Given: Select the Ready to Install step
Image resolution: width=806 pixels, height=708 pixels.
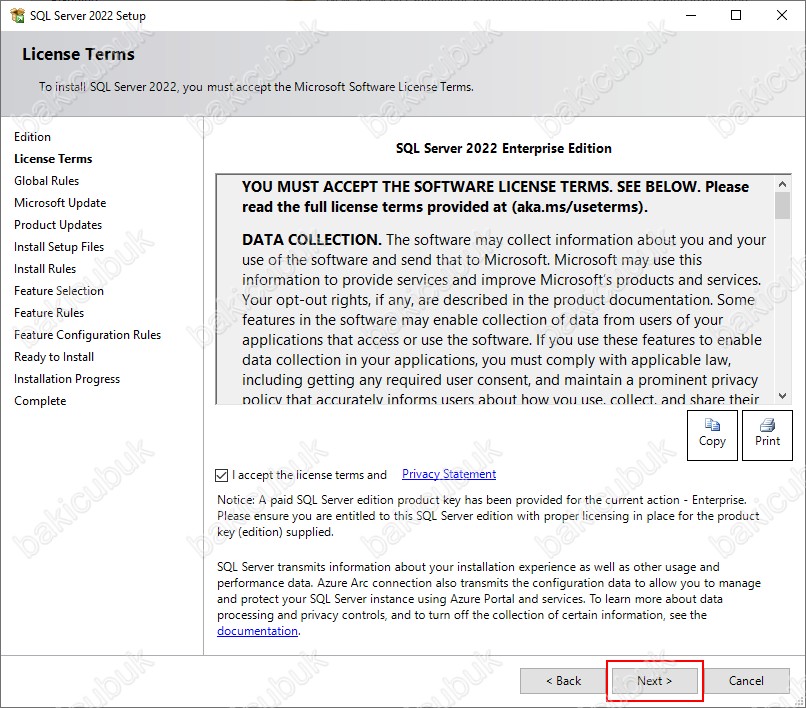Looking at the screenshot, I should [54, 357].
